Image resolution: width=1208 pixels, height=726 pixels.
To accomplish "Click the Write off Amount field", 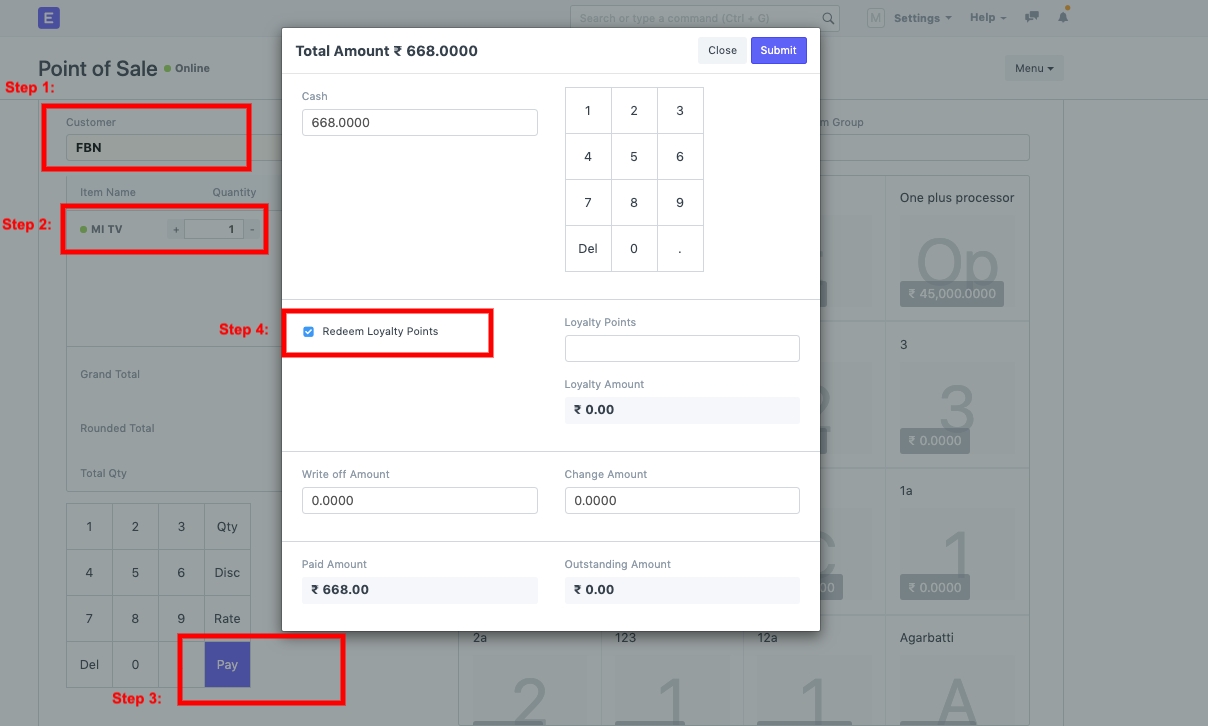I will (419, 501).
